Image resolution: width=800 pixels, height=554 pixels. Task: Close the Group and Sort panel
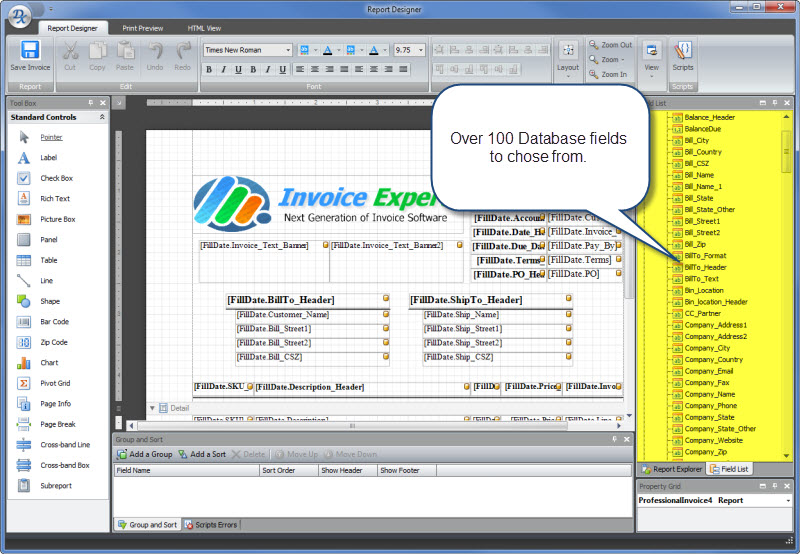click(x=627, y=439)
